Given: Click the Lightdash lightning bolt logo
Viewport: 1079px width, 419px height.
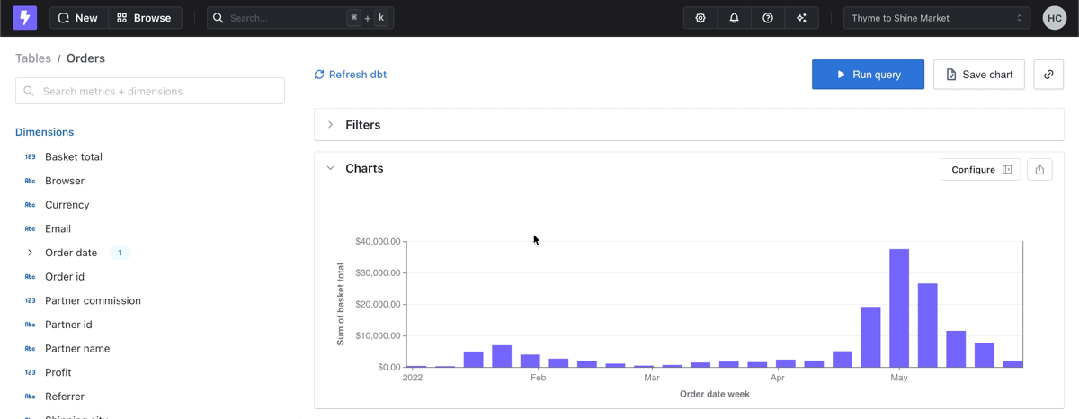Looking at the screenshot, I should click(x=25, y=18).
